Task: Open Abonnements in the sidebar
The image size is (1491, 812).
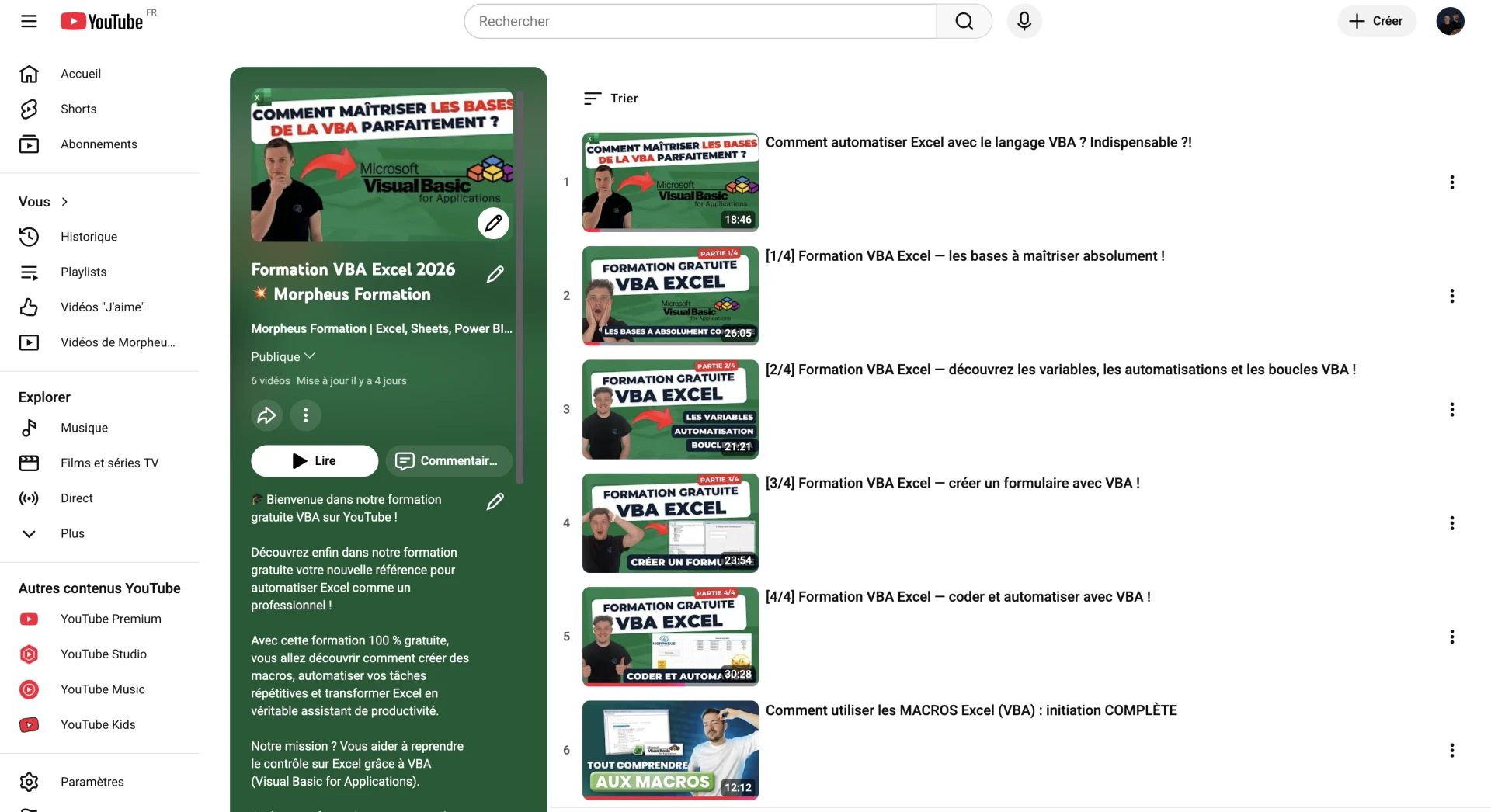Action: pos(99,144)
